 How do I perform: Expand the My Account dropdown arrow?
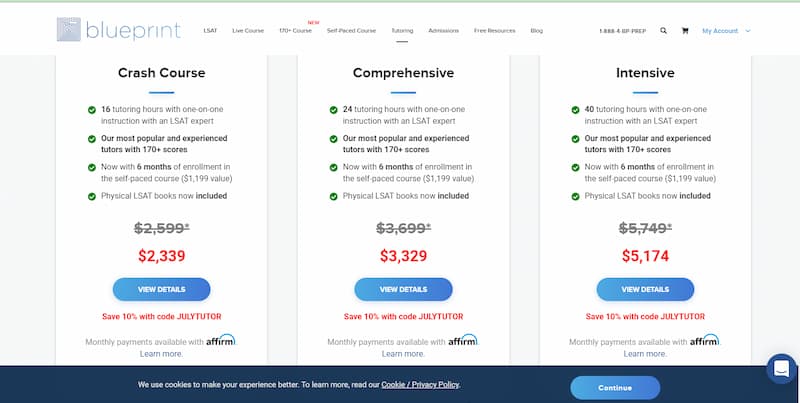(x=748, y=31)
